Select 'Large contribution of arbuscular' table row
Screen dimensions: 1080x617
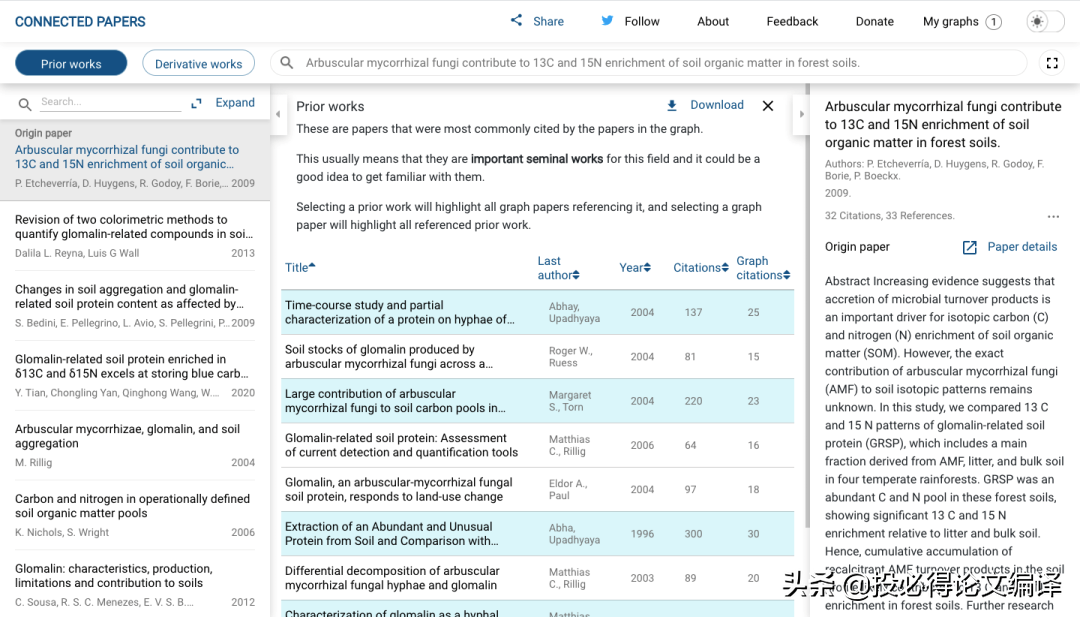point(537,401)
